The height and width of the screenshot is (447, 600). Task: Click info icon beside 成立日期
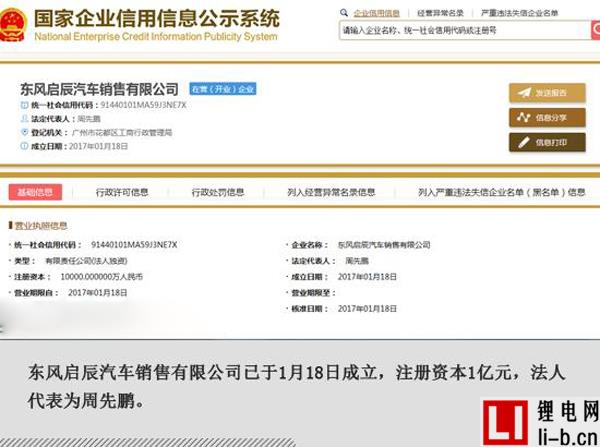[24, 146]
